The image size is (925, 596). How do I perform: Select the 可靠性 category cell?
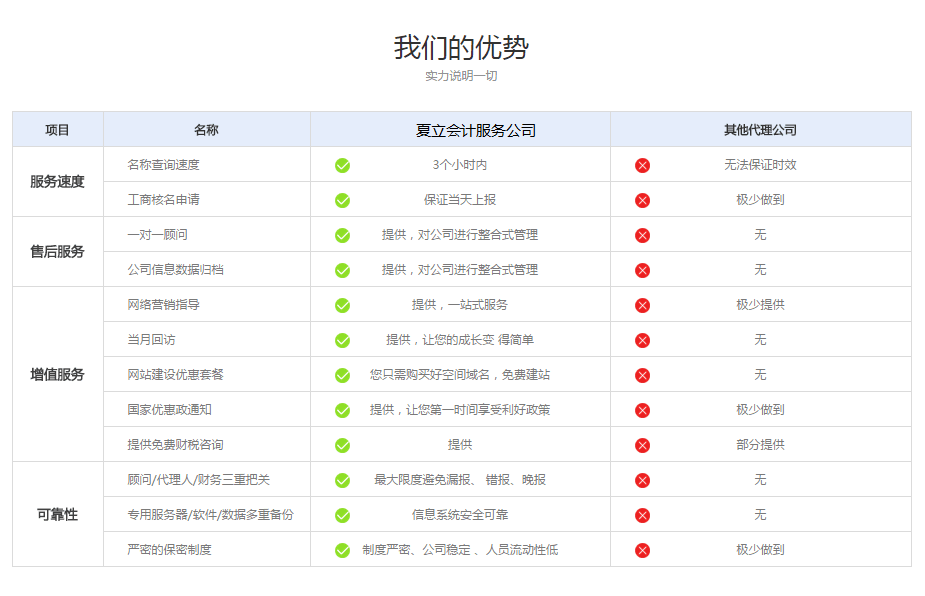[57, 515]
